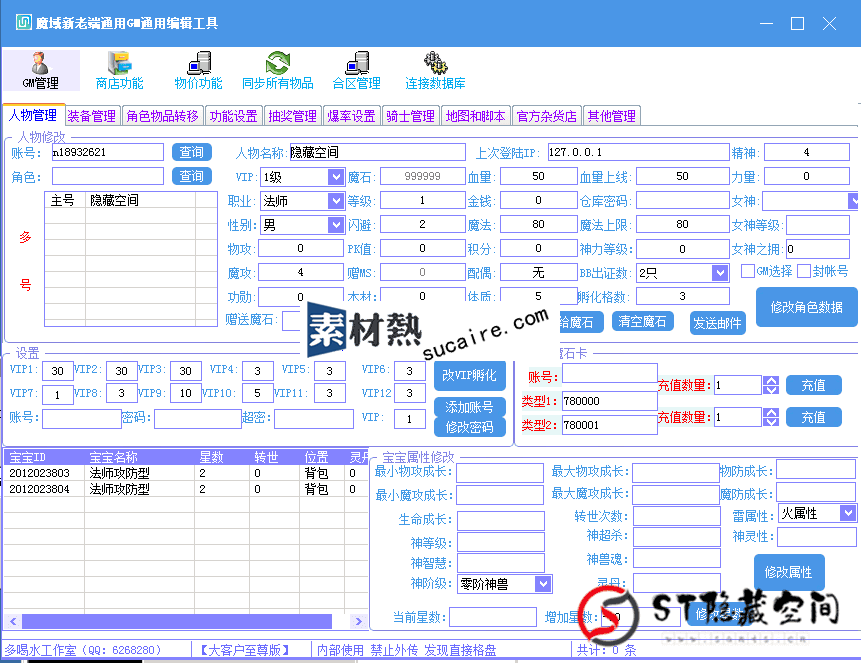The height and width of the screenshot is (663, 861).
Task: Click the 仓库密码 field
Action: 683,200
